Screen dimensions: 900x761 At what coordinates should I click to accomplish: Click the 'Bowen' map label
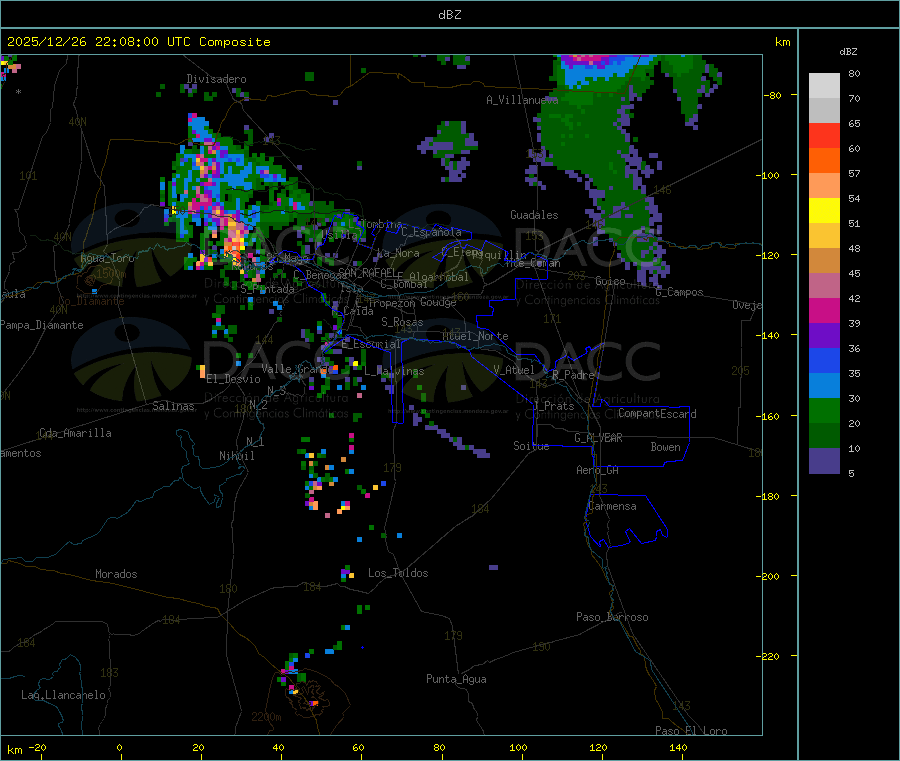pos(666,447)
